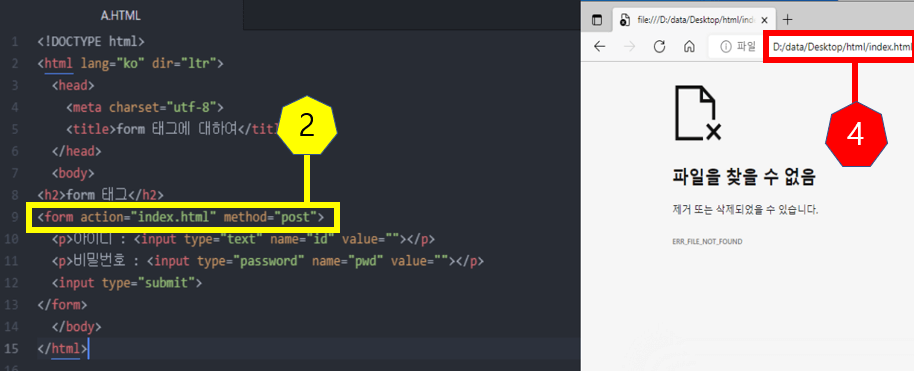Screen dimensions: 914x371
Task: Open a new browser tab with plus
Action: pyautogui.click(x=788, y=20)
